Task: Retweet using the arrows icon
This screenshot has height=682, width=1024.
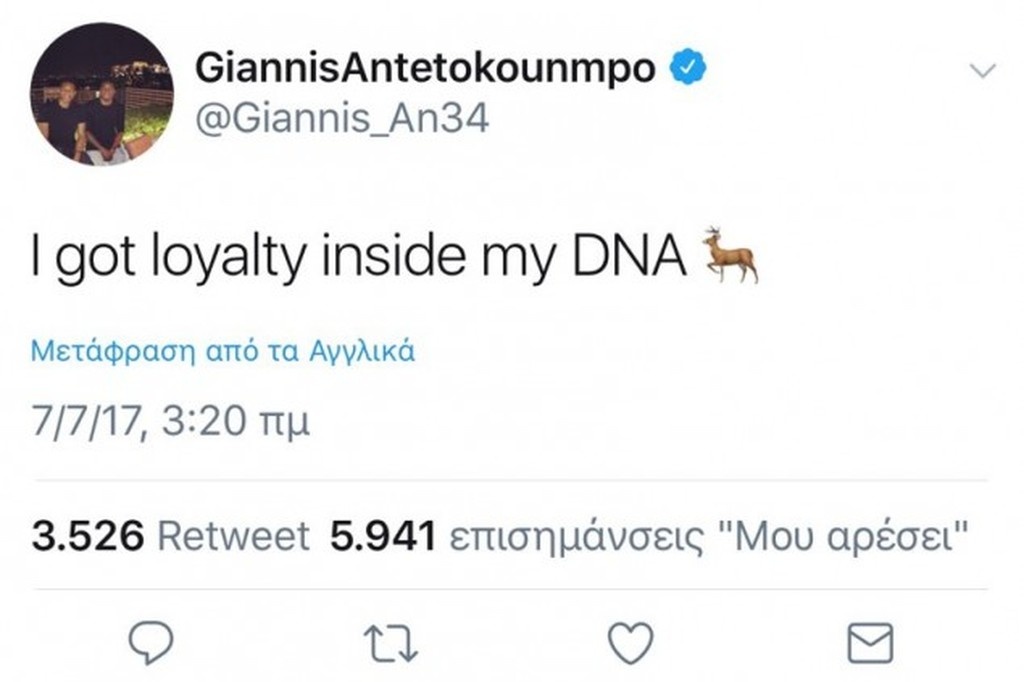Action: coord(392,641)
